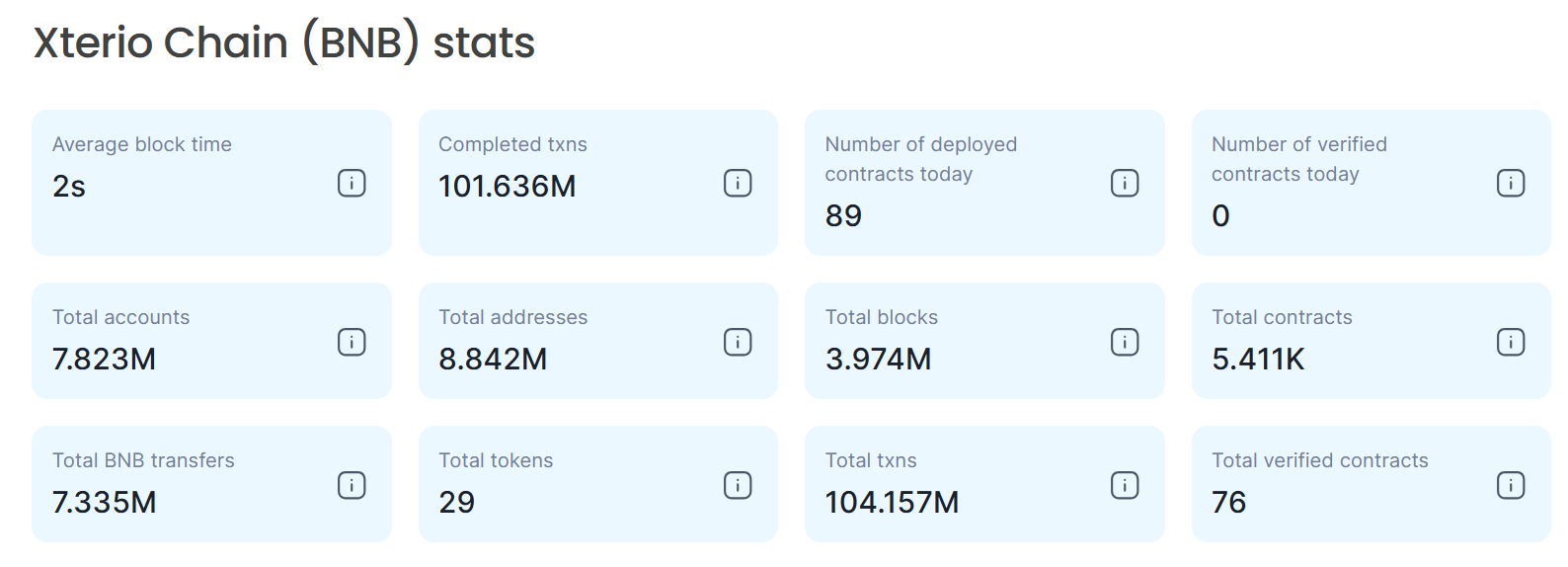Show info for Total BNB transfers
This screenshot has width=1568, height=567.
pyautogui.click(x=352, y=485)
